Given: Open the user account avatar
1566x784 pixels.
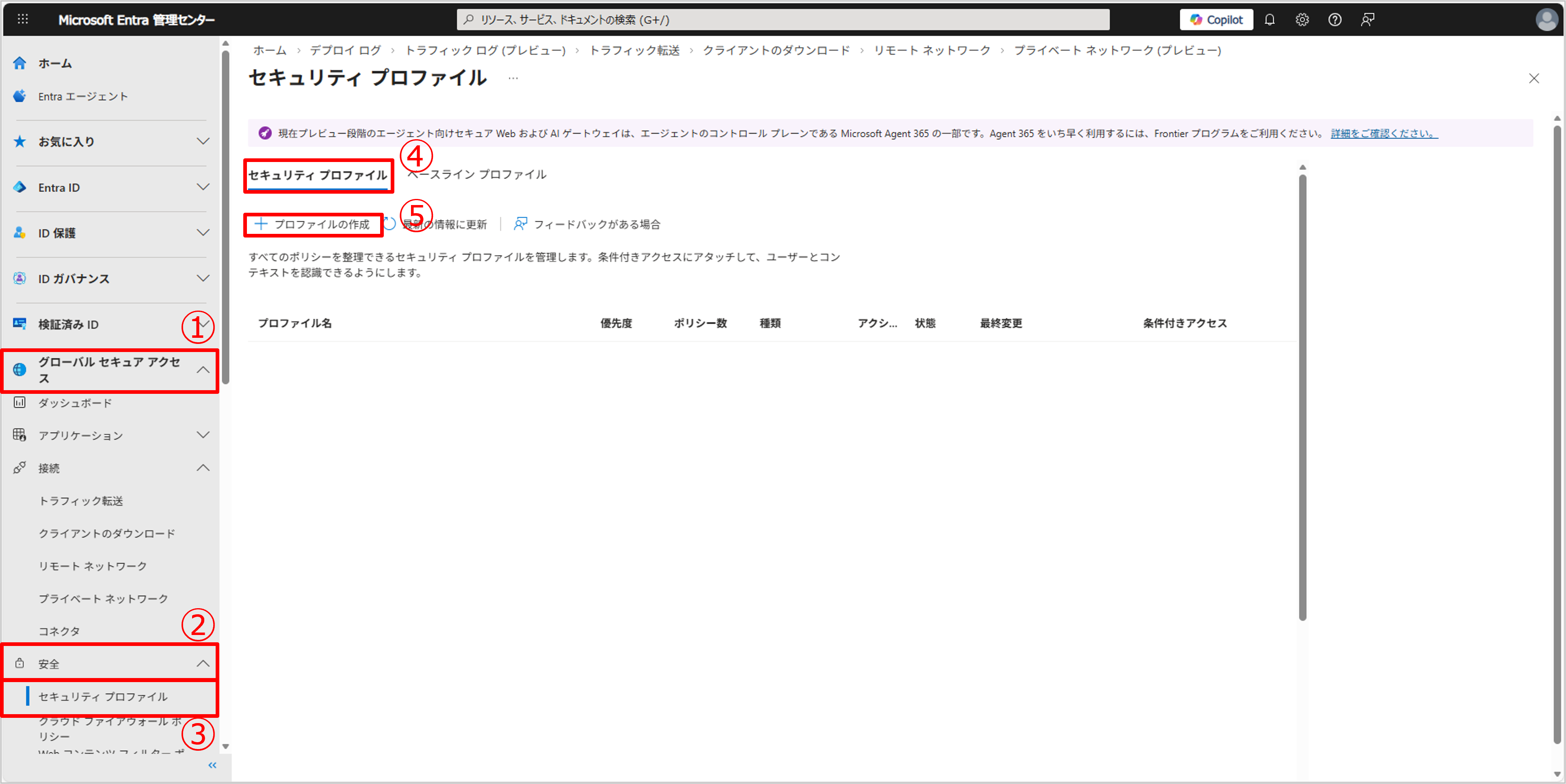Looking at the screenshot, I should pyautogui.click(x=1546, y=19).
